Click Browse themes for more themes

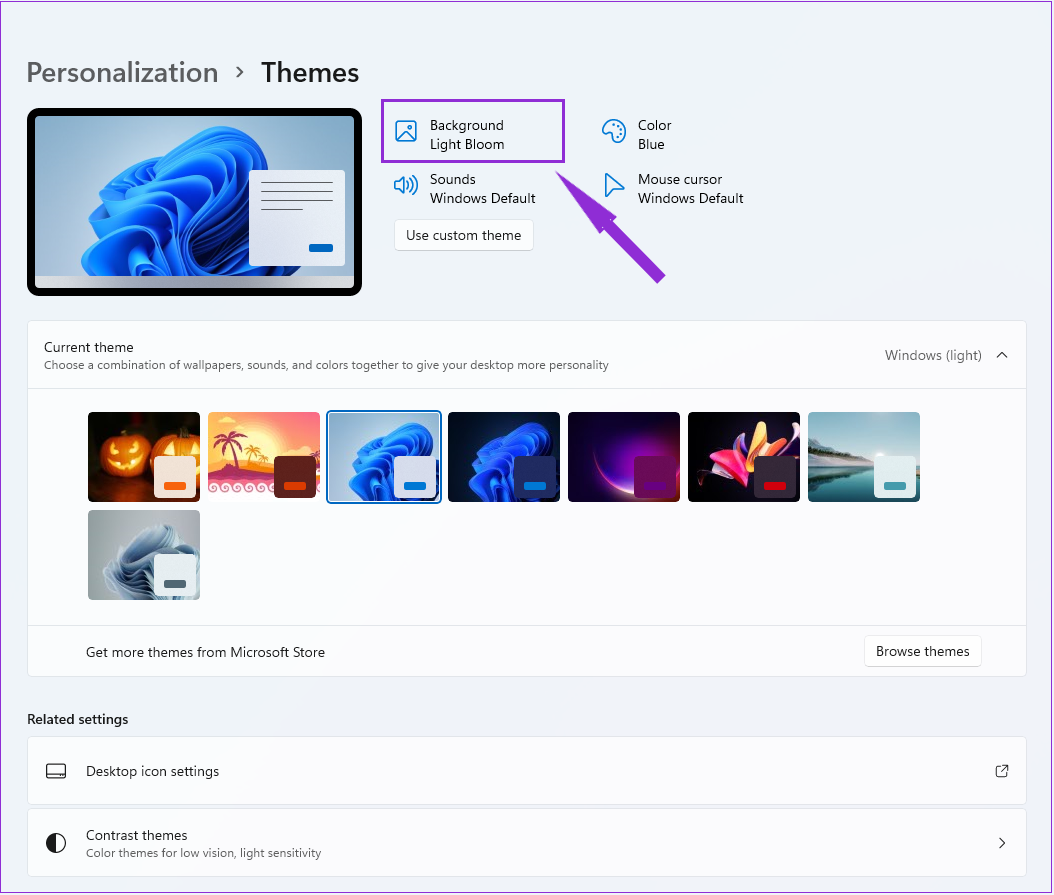coord(922,651)
